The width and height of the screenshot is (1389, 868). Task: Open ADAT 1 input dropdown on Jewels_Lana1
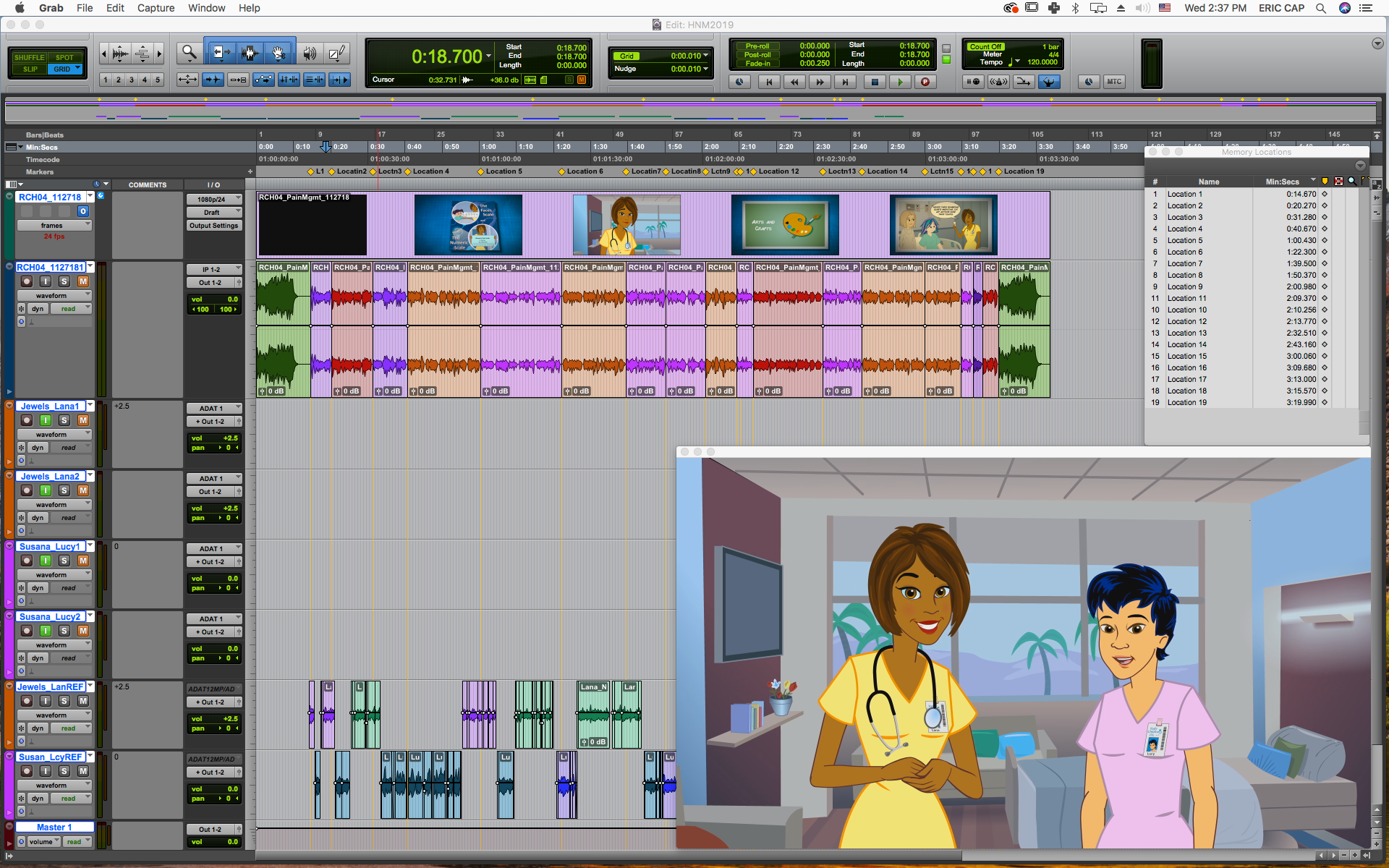[x=214, y=409]
